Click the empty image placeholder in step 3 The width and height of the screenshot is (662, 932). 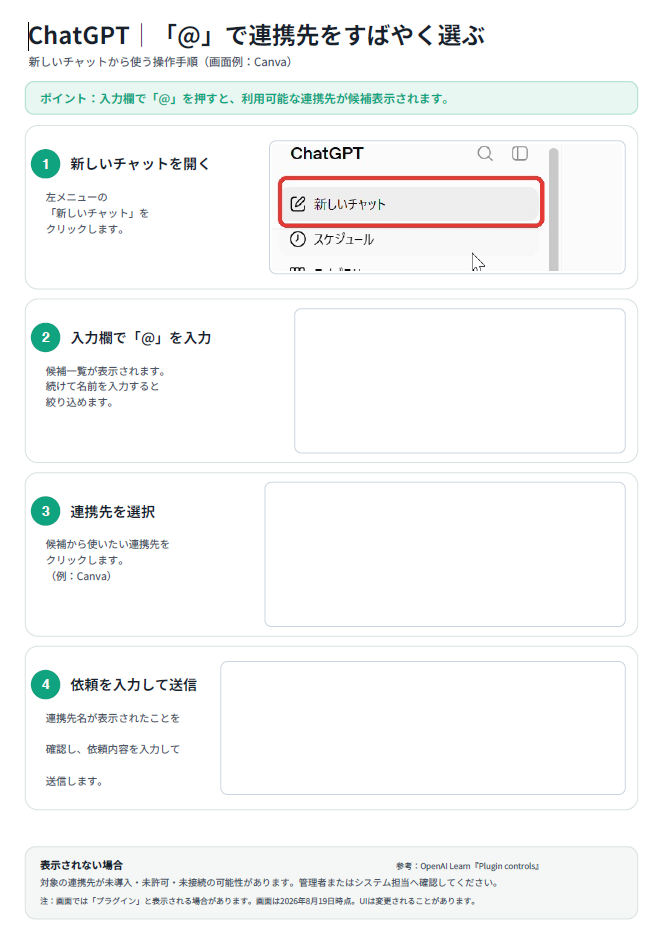[445, 555]
